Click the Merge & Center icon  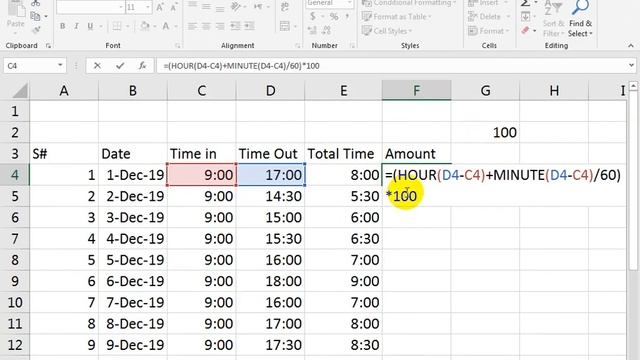click(285, 26)
